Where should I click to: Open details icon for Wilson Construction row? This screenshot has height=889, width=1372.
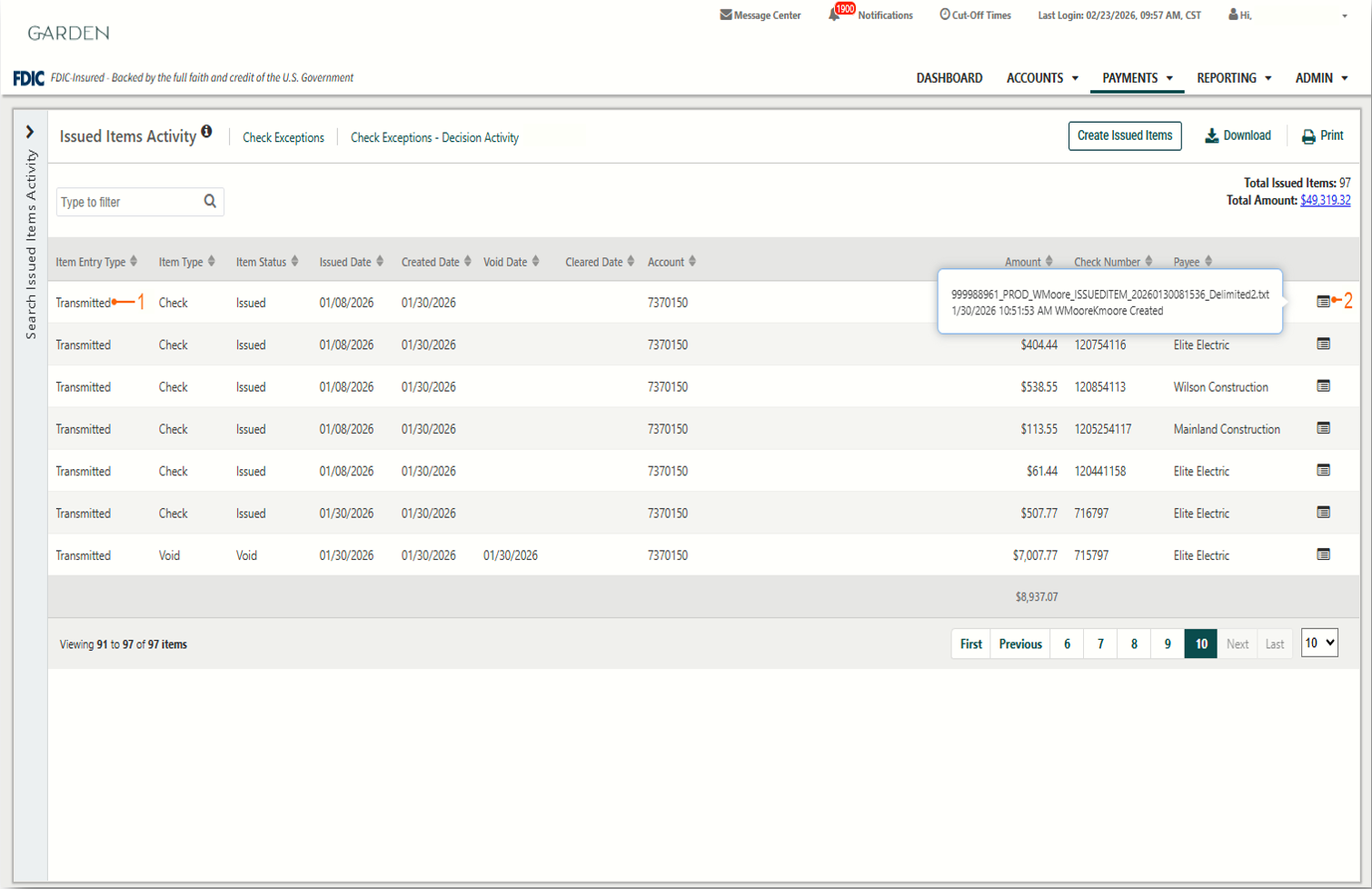click(1323, 386)
